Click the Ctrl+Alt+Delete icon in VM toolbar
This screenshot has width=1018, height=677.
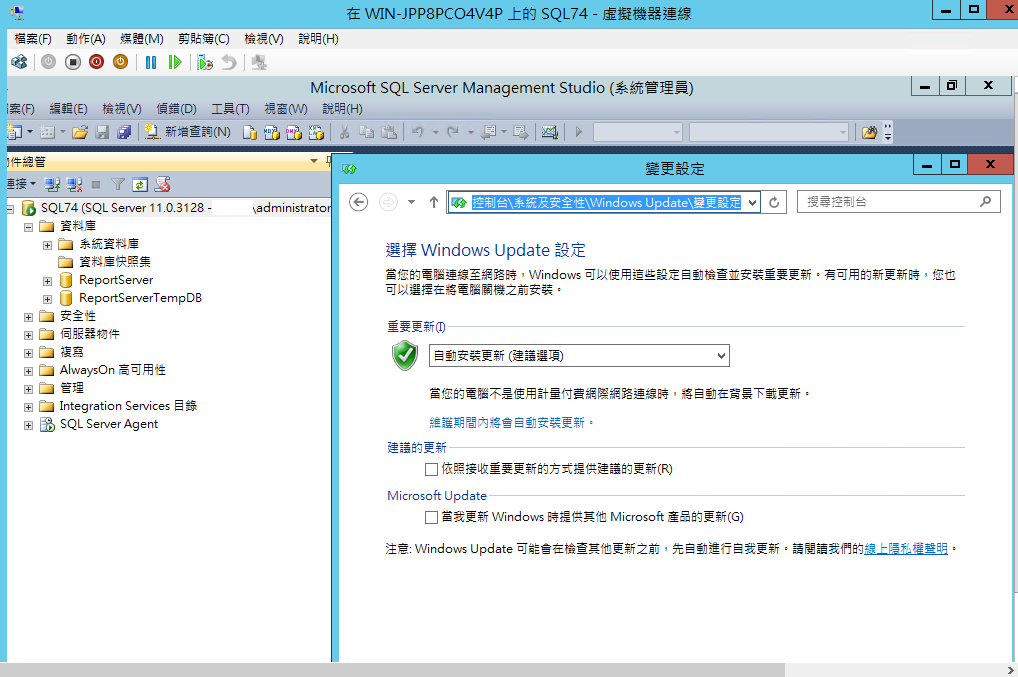(19, 62)
